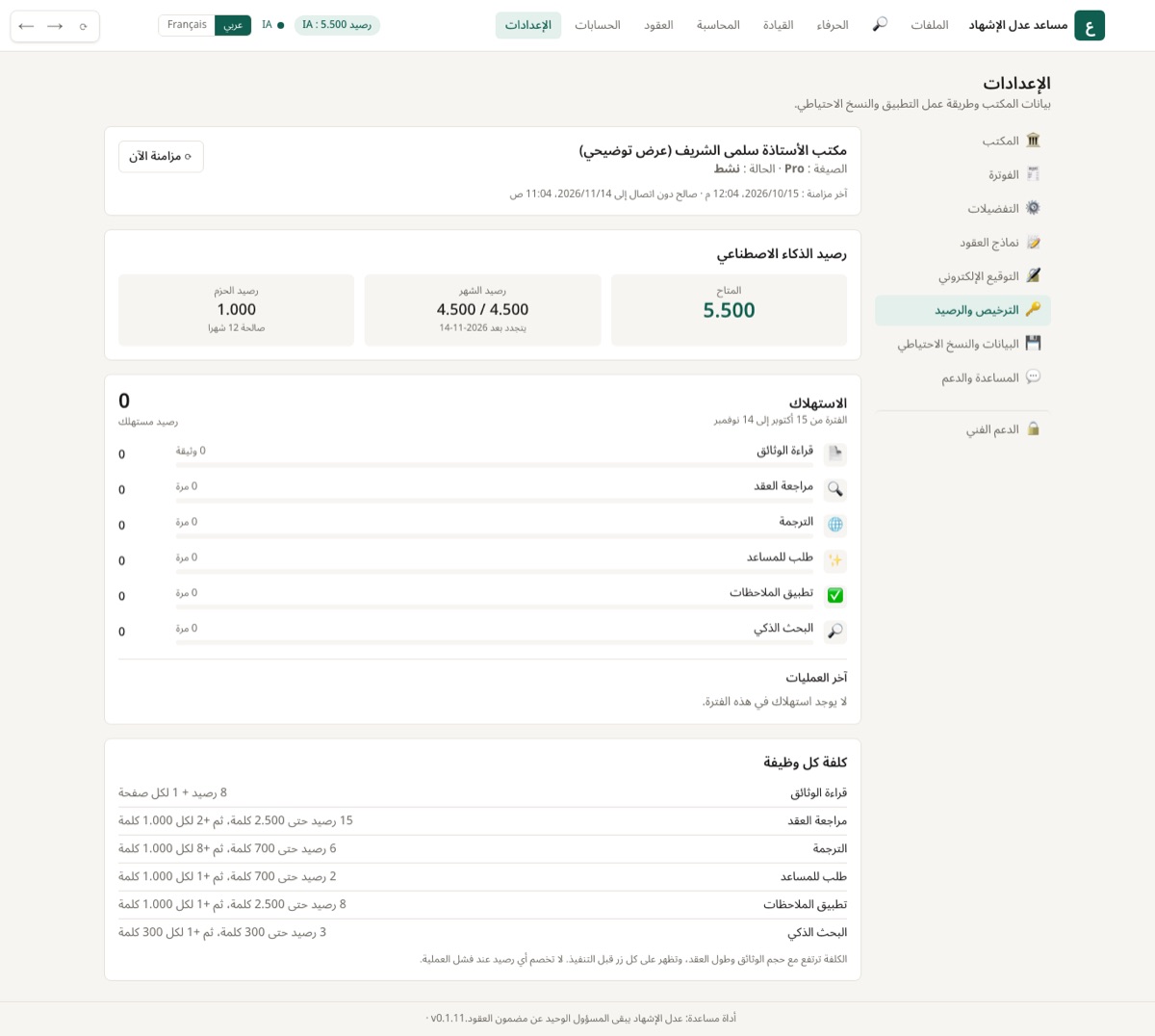The width and height of the screenshot is (1155, 1036).
Task: Click the الاستهلاك section heading
Action: point(818,403)
